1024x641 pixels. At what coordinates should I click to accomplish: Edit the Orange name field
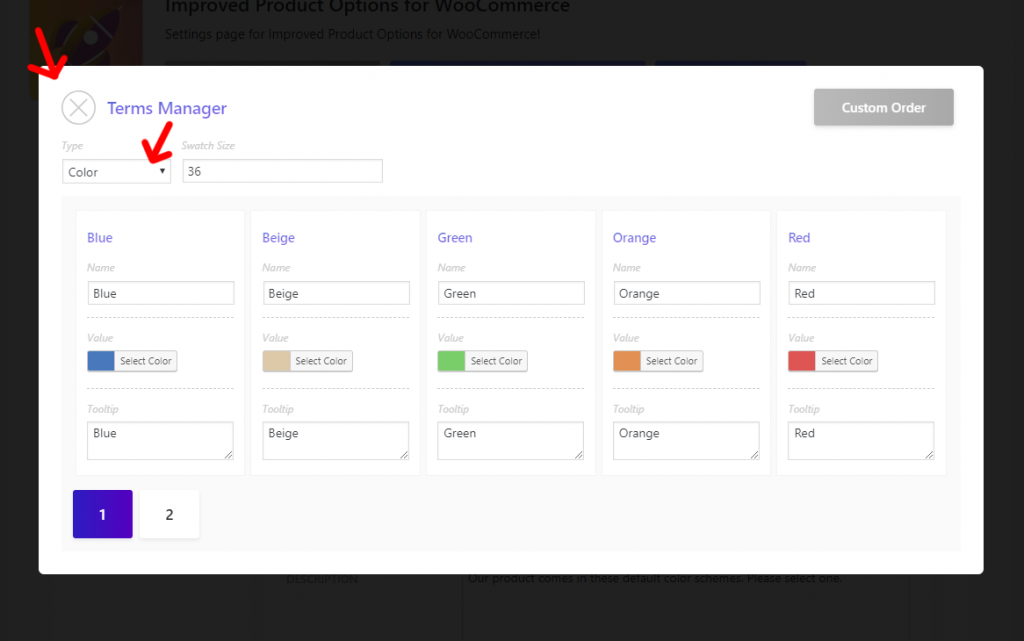click(x=686, y=293)
